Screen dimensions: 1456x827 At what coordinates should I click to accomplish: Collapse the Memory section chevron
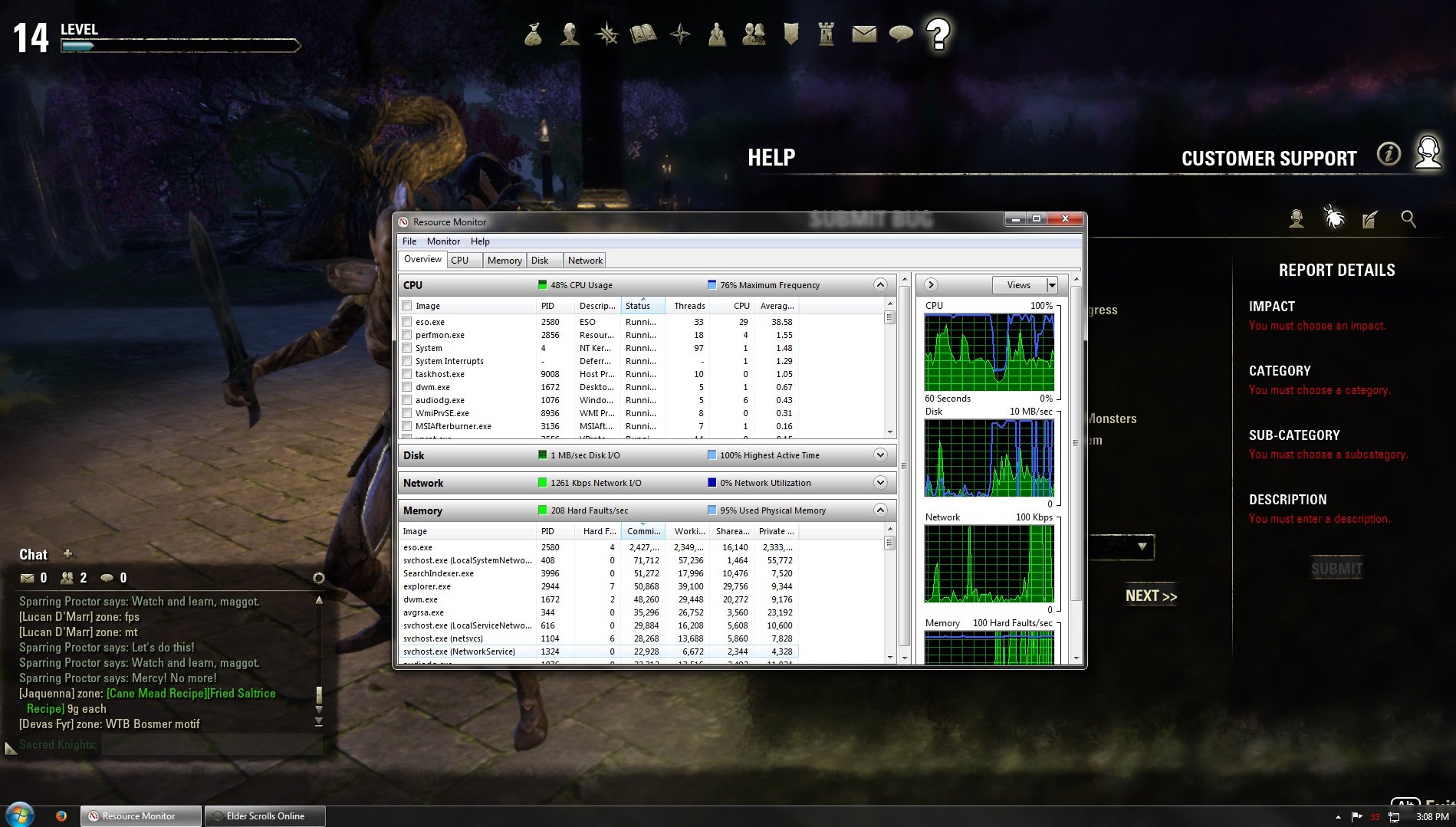880,510
